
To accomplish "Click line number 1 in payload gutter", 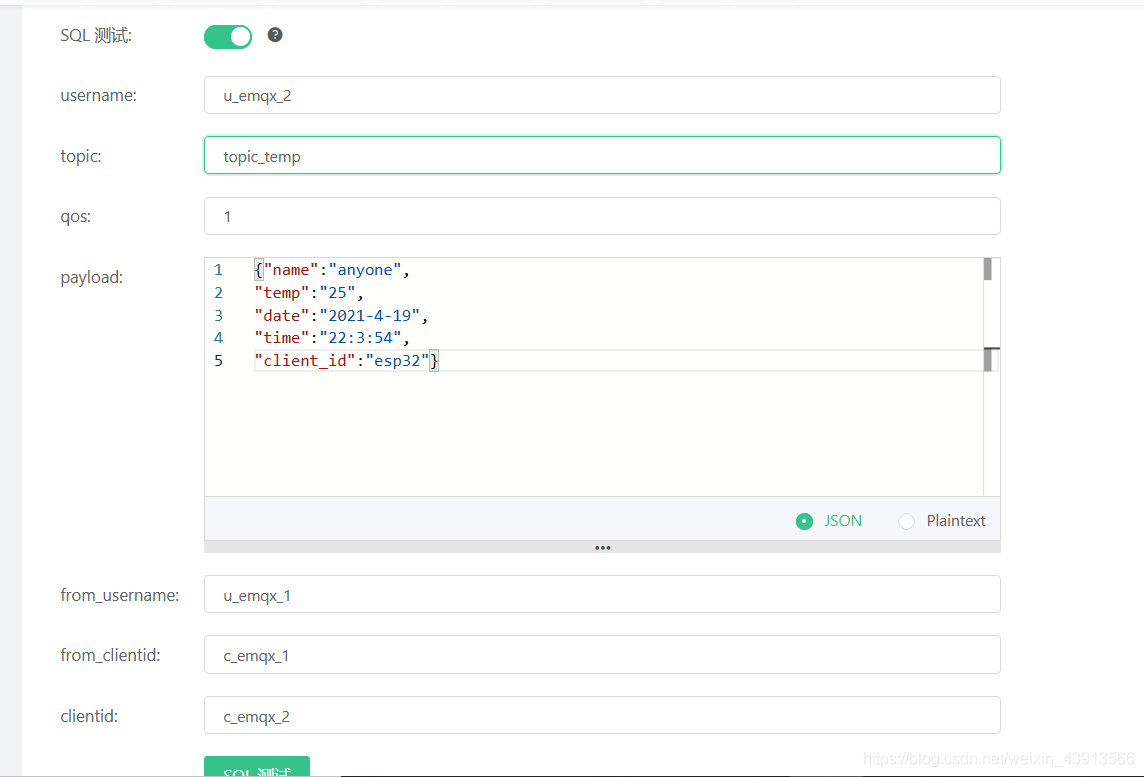I will pos(218,270).
